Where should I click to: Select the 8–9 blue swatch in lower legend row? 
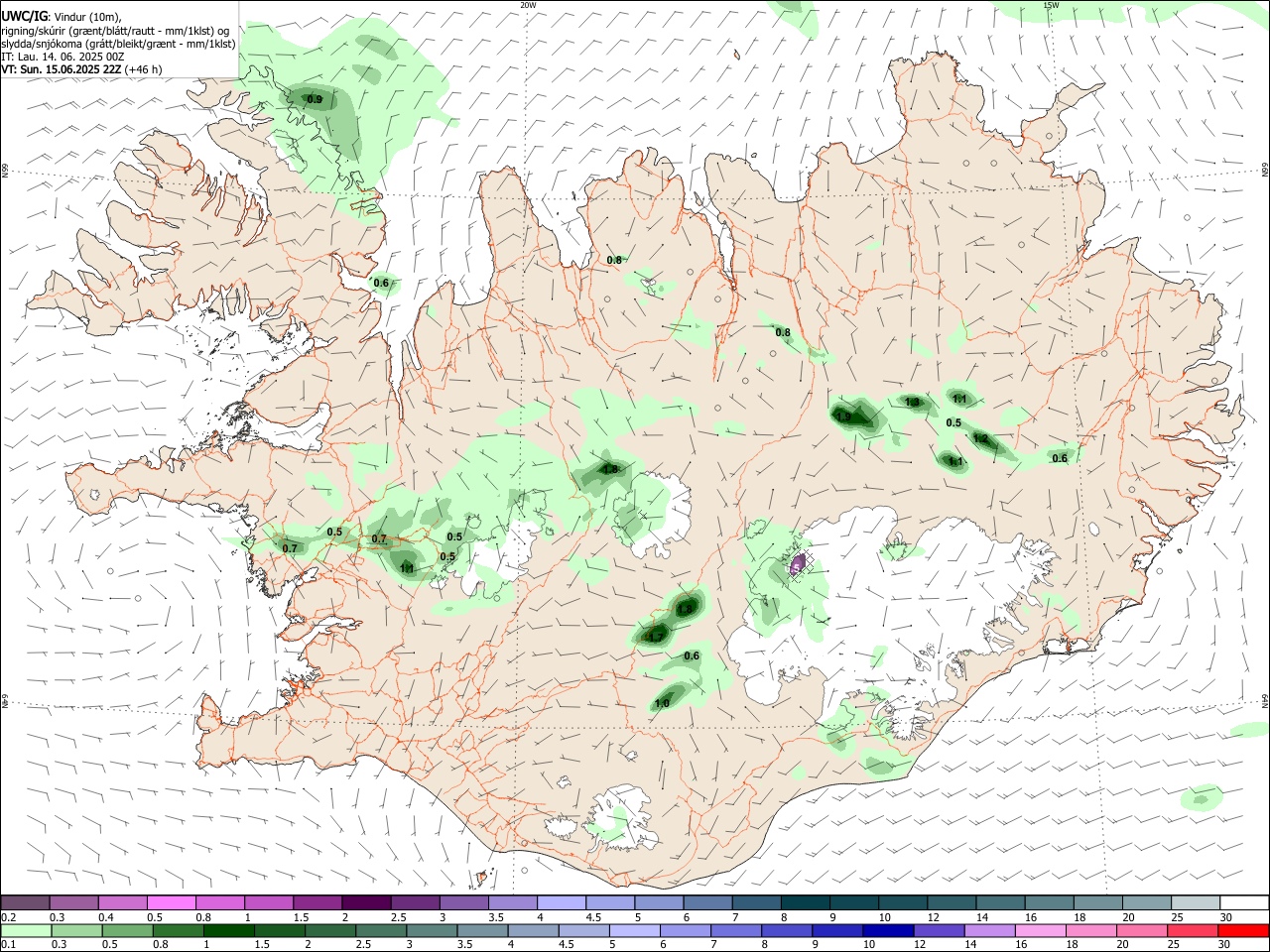[786, 930]
